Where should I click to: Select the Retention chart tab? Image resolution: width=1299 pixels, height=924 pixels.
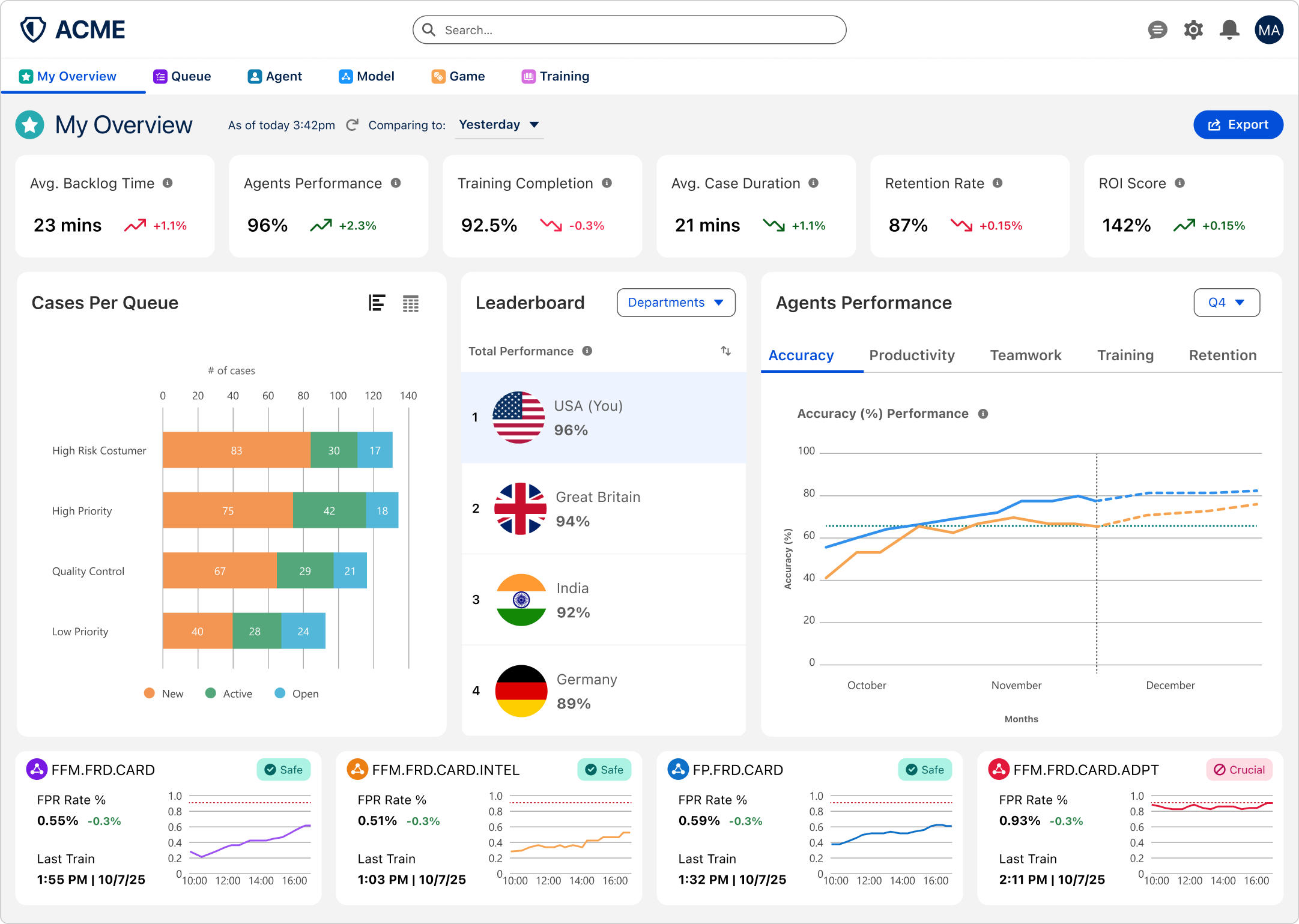[x=1223, y=355]
